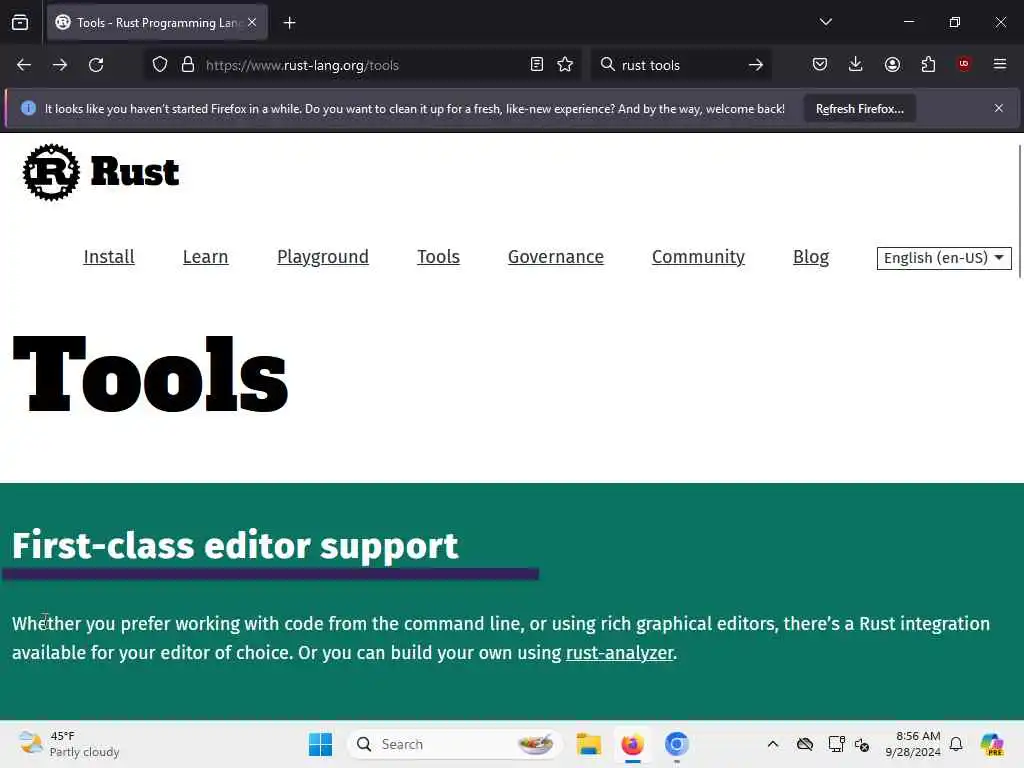Open a new tab with plus button
The image size is (1024, 768).
[289, 23]
